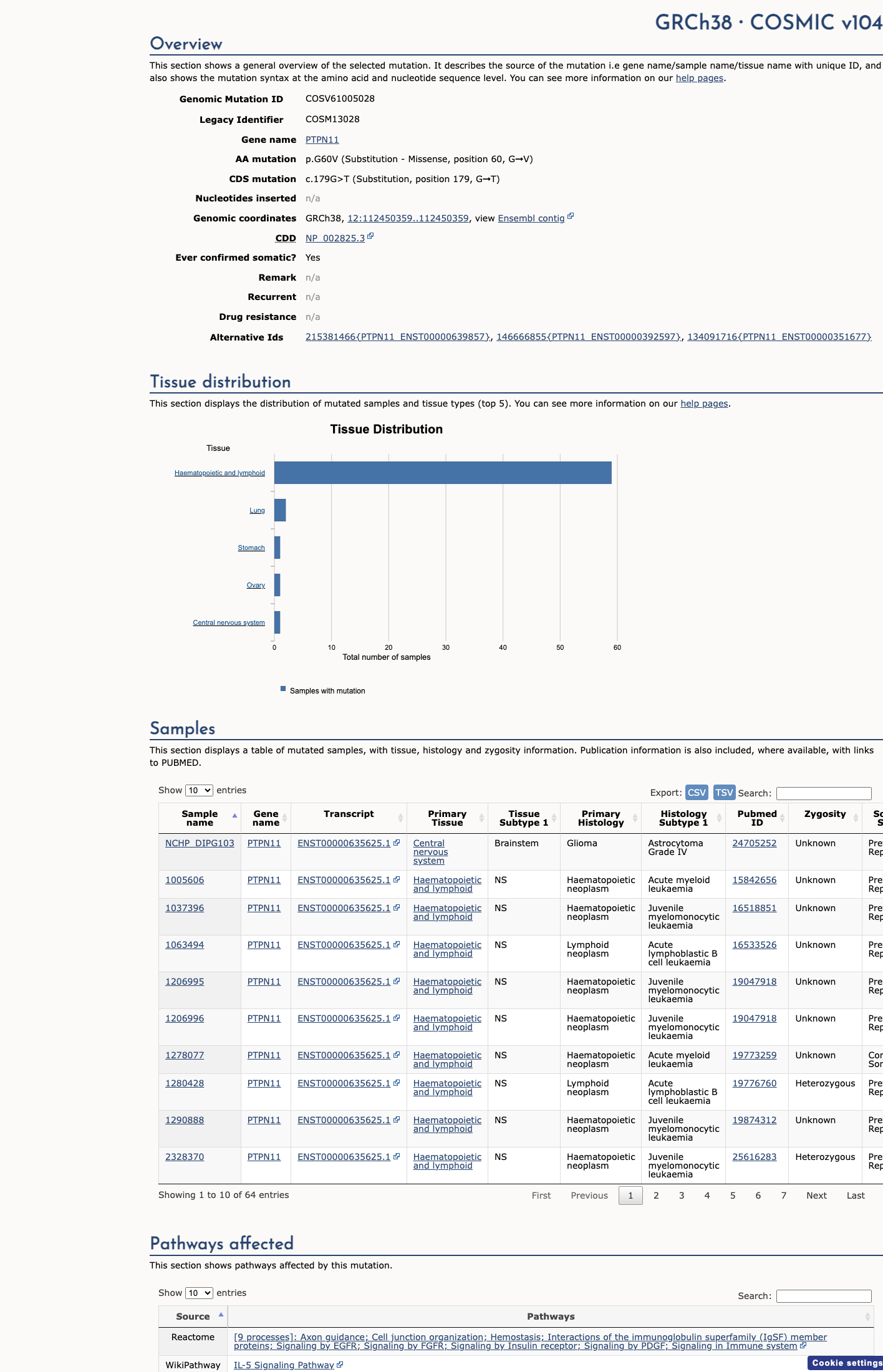Jump to Last samples page
The width and height of the screenshot is (883, 1372).
tap(856, 1196)
